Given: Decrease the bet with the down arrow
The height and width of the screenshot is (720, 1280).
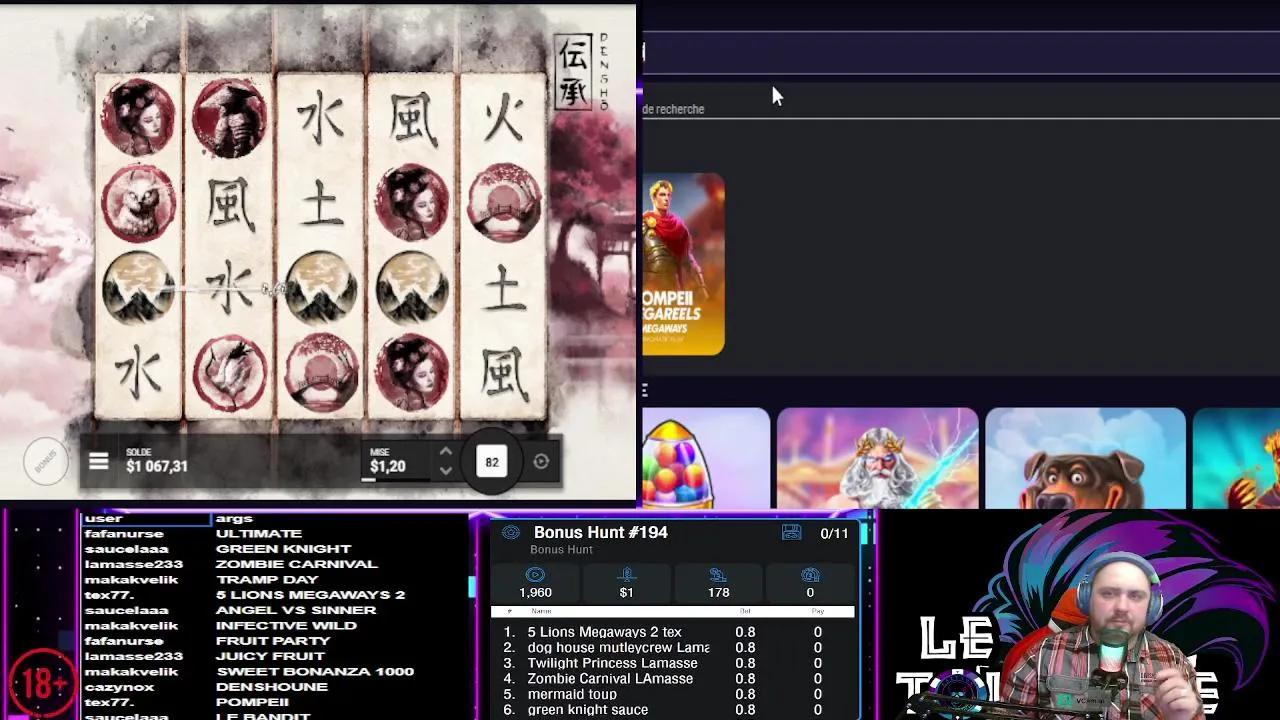Looking at the screenshot, I should (x=445, y=471).
